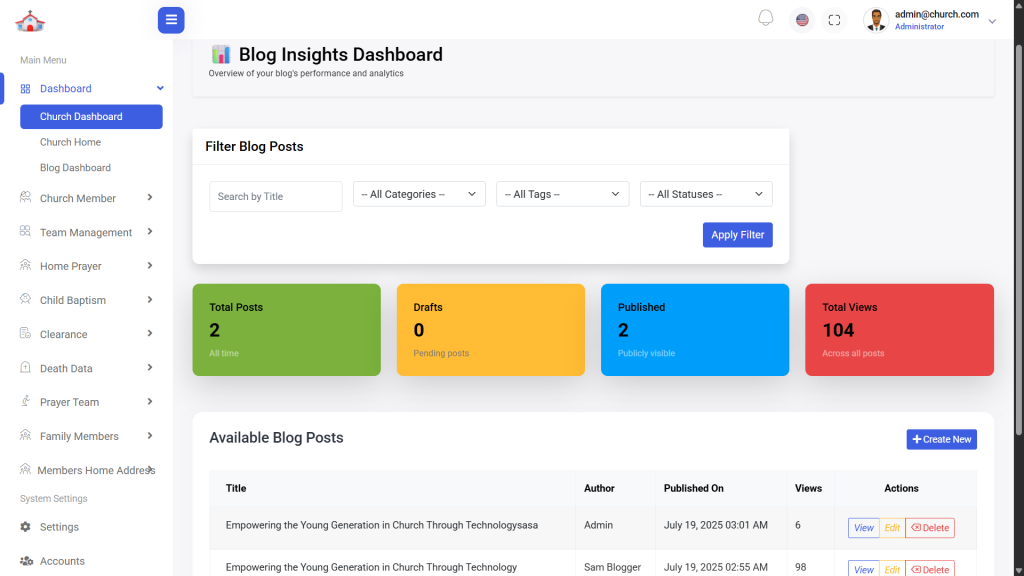Open the All Categories dropdown

point(419,194)
